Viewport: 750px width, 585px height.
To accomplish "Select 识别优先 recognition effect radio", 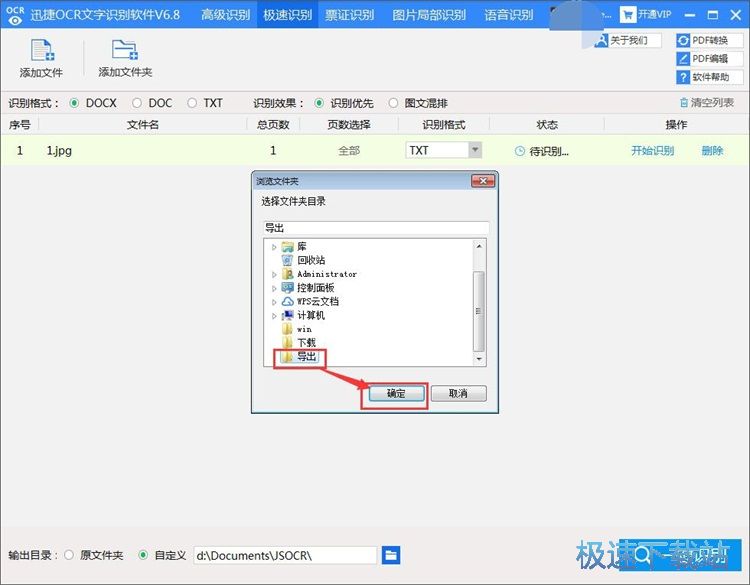I will 319,103.
